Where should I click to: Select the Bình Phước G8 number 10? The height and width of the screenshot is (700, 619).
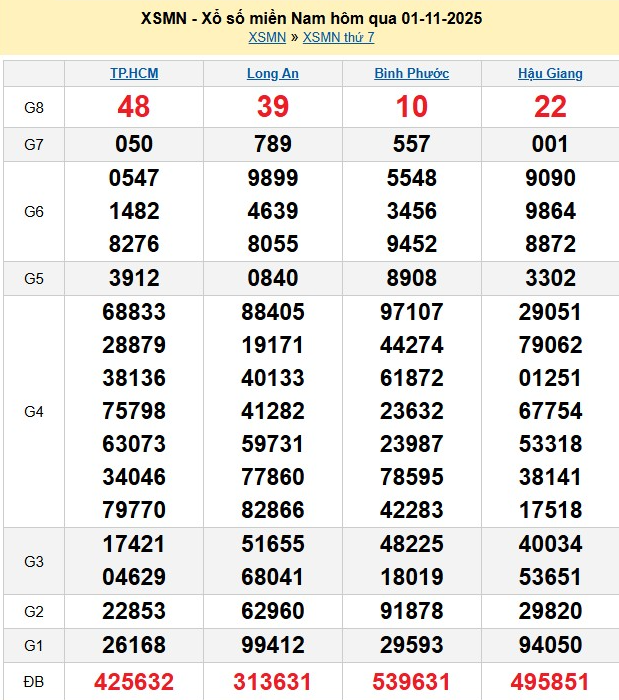411,107
